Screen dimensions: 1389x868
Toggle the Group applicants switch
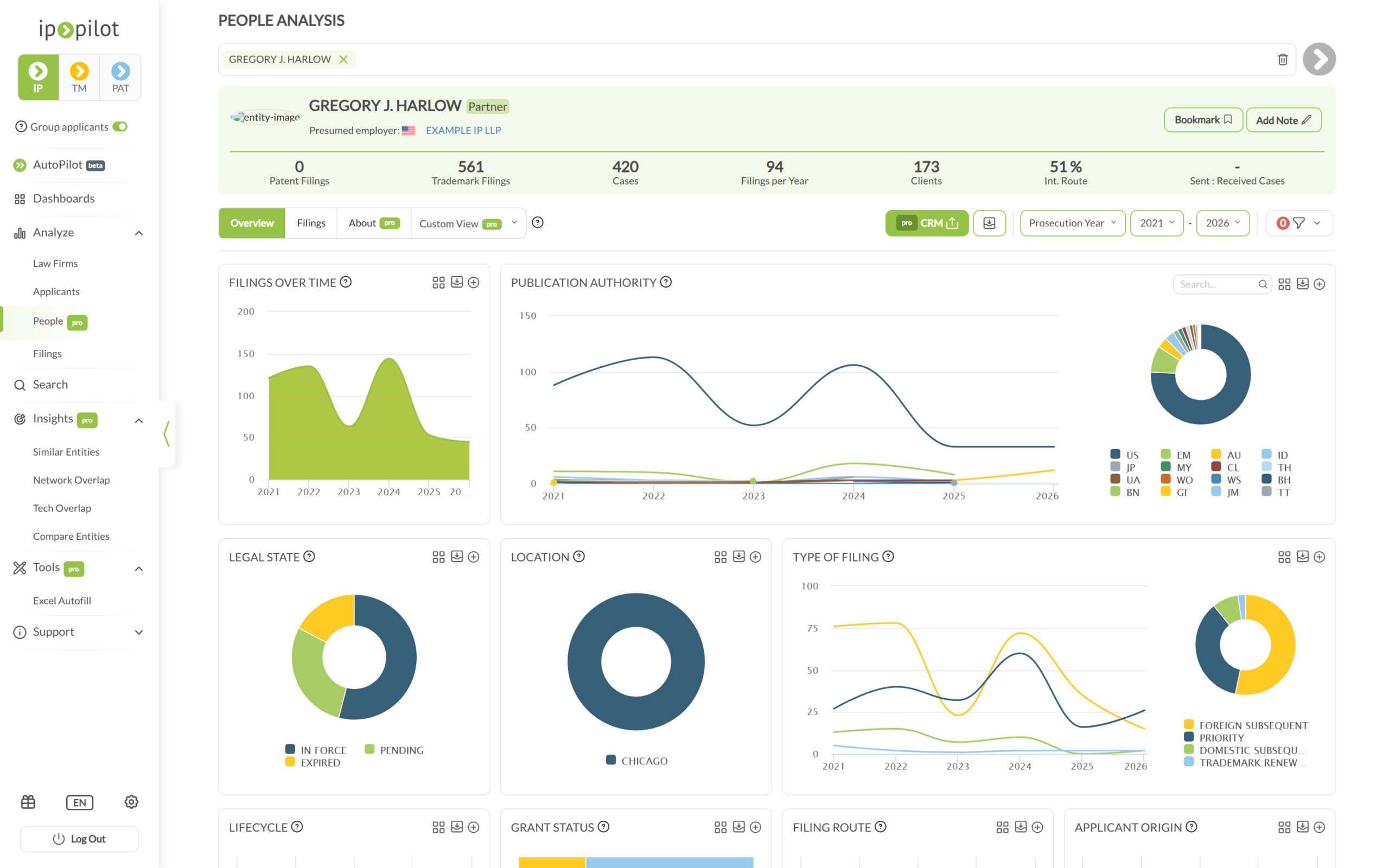pos(120,127)
